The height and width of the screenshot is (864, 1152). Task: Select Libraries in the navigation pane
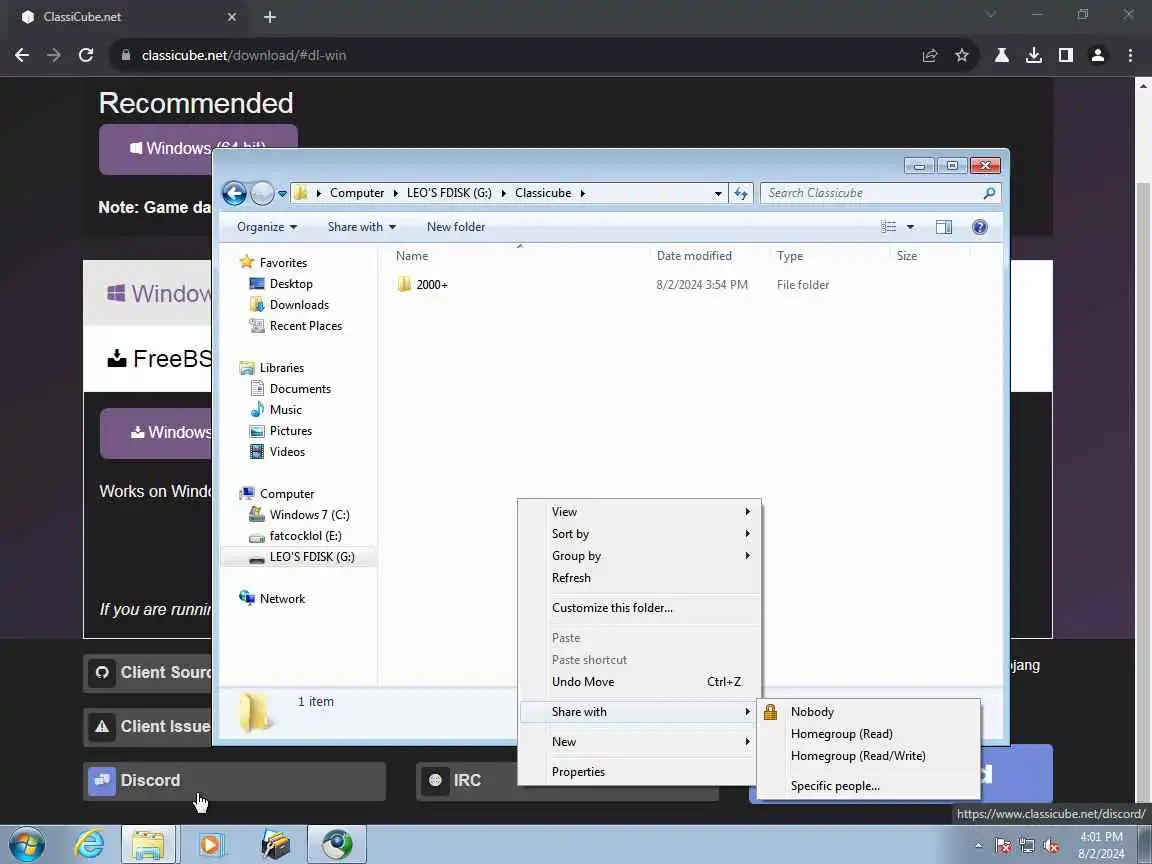(281, 367)
